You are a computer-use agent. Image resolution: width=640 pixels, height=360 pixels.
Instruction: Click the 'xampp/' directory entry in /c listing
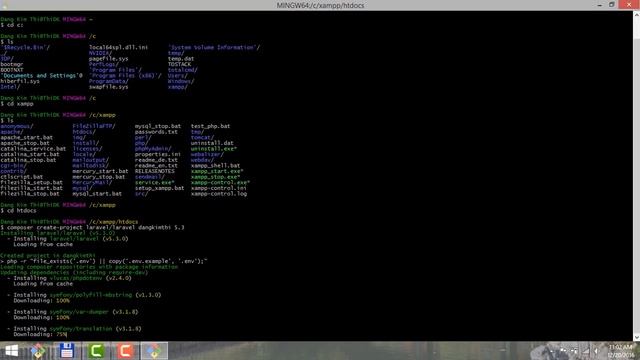(x=178, y=87)
